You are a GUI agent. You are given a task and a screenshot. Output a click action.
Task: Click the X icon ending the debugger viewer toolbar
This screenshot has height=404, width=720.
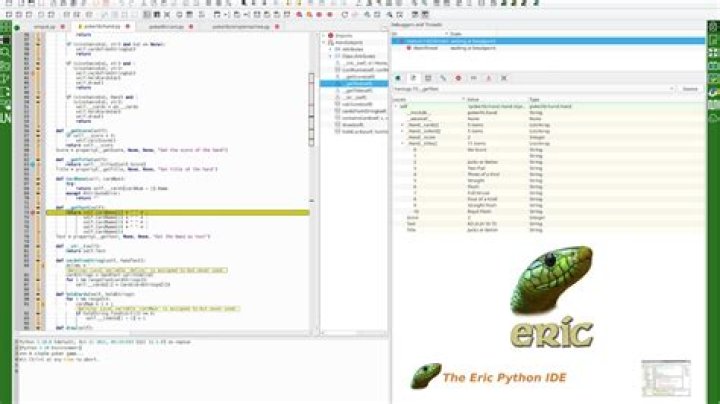503,78
